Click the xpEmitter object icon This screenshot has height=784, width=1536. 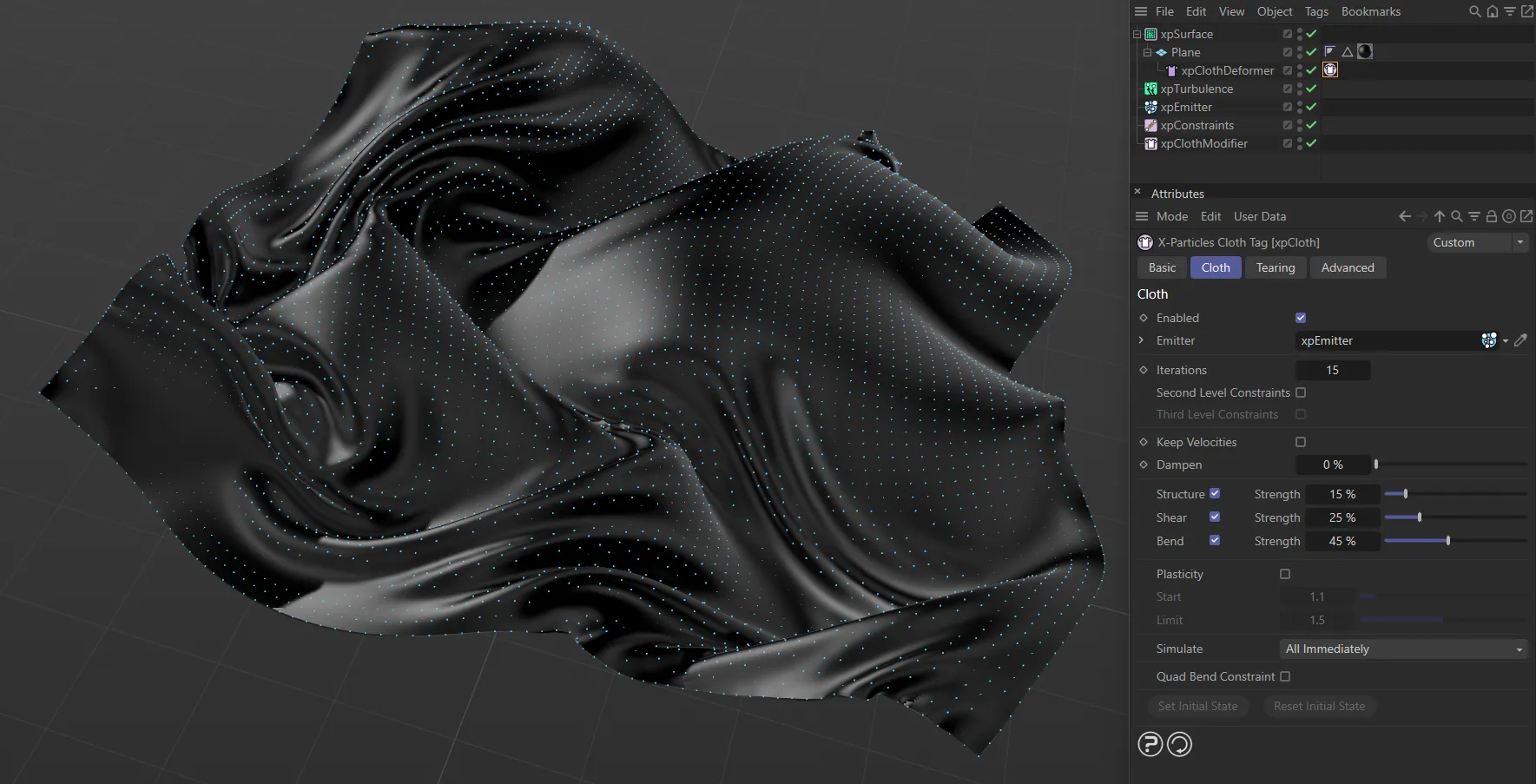(x=1150, y=107)
